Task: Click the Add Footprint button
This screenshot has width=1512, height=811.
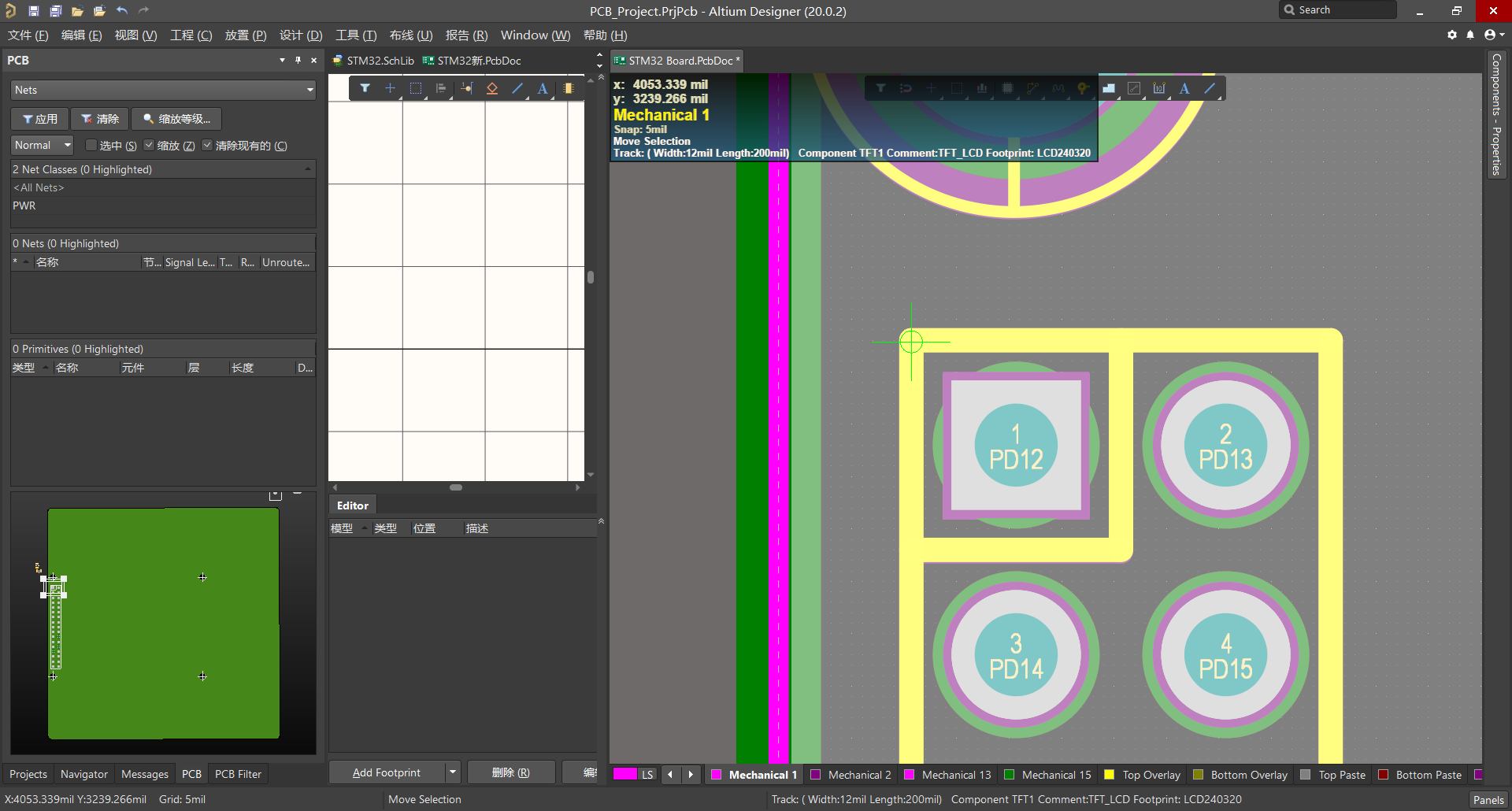Action: click(387, 772)
